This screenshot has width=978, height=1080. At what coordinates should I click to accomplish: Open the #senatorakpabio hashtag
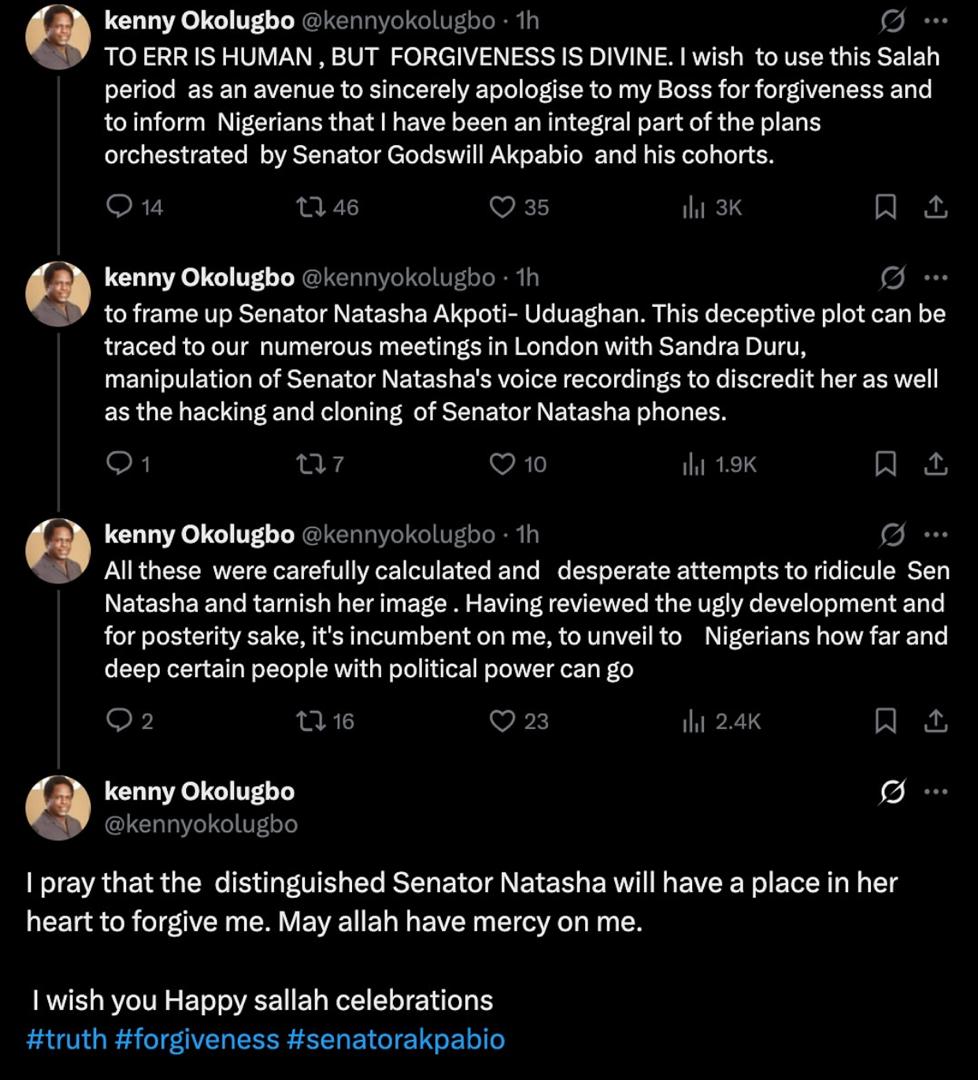pyautogui.click(x=396, y=1039)
